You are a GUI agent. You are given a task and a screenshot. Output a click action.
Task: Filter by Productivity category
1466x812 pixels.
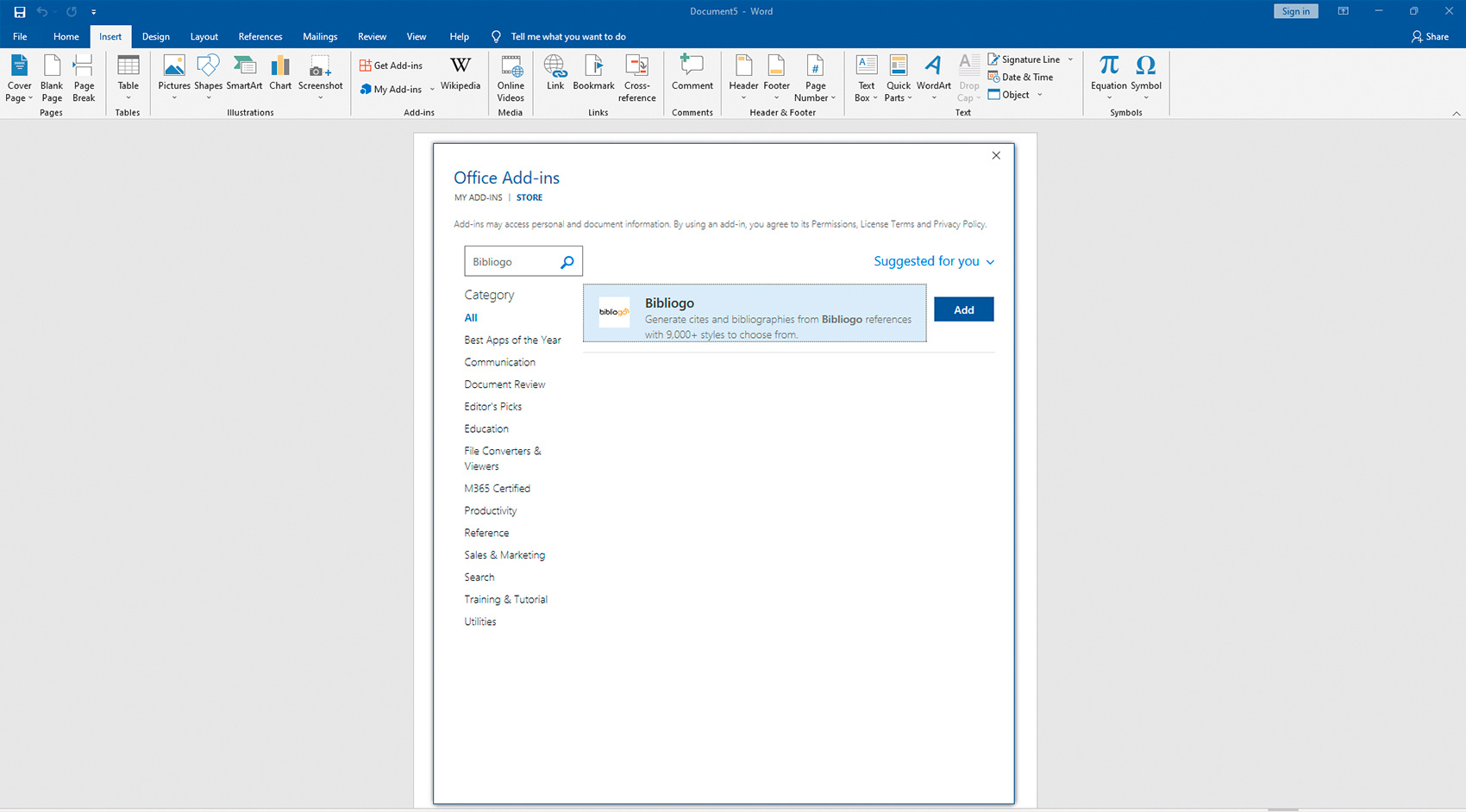tap(491, 511)
